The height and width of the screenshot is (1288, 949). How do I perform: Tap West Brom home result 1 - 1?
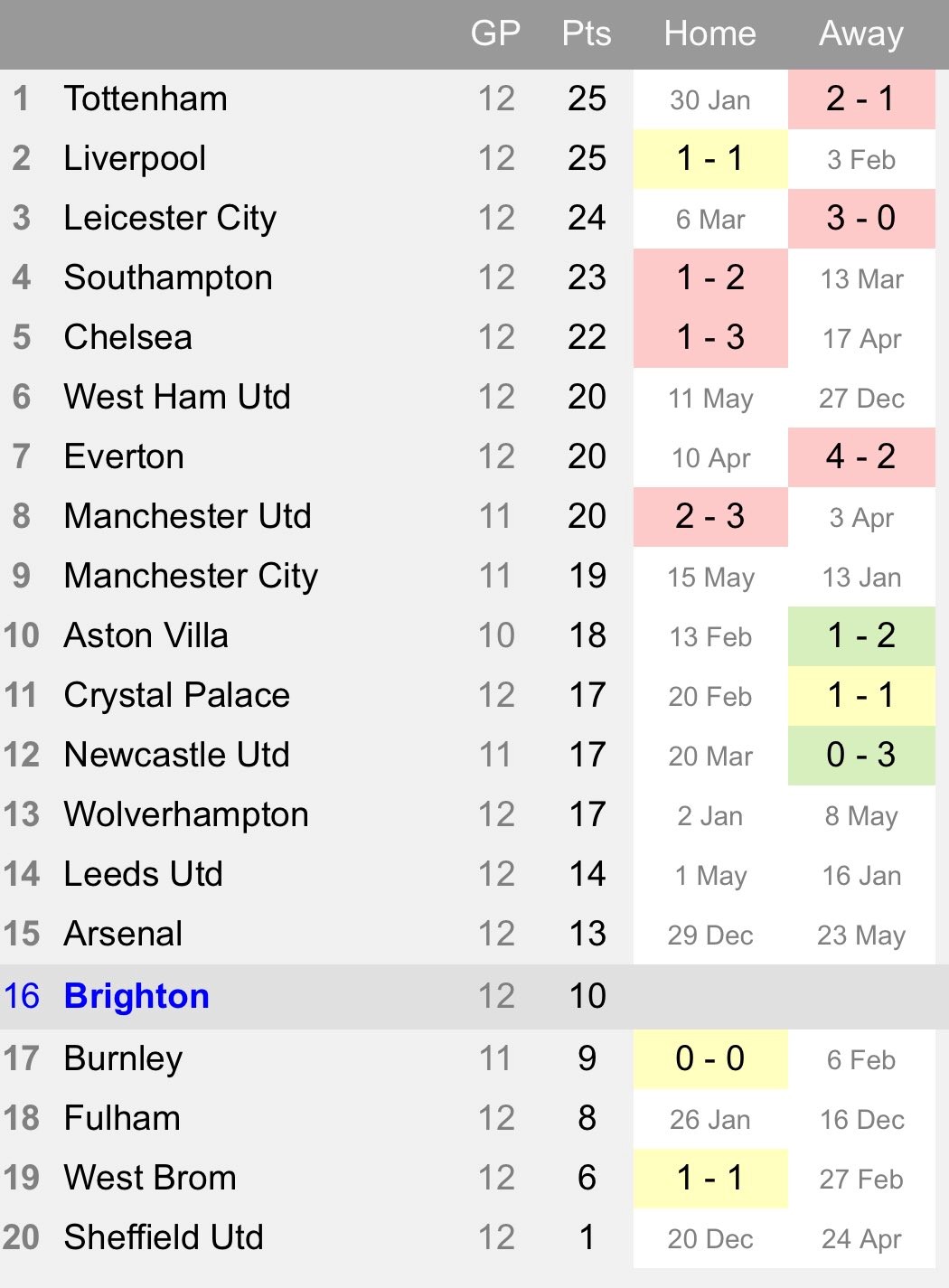(x=710, y=1179)
